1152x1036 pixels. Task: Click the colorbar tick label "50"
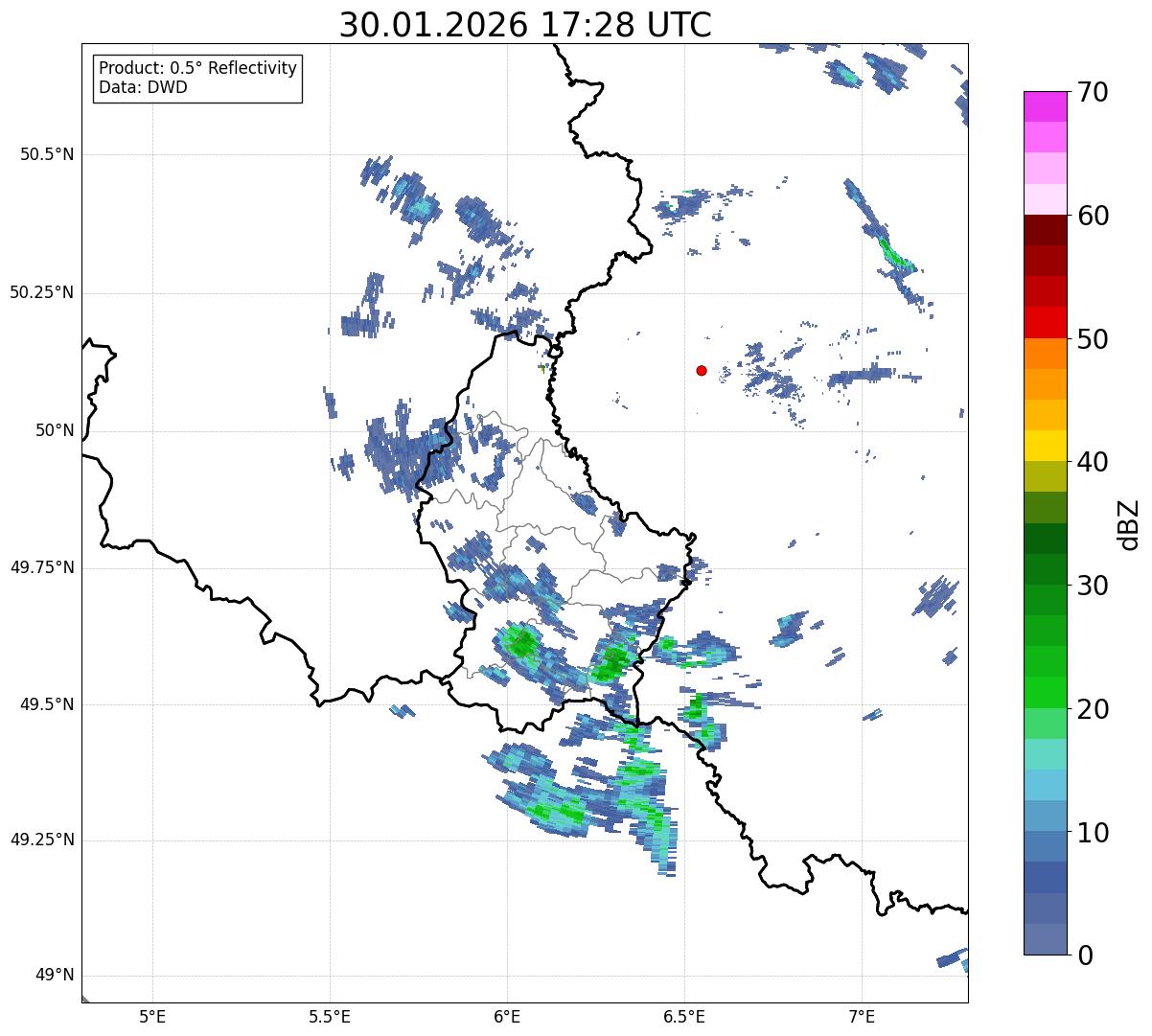tap(1093, 340)
